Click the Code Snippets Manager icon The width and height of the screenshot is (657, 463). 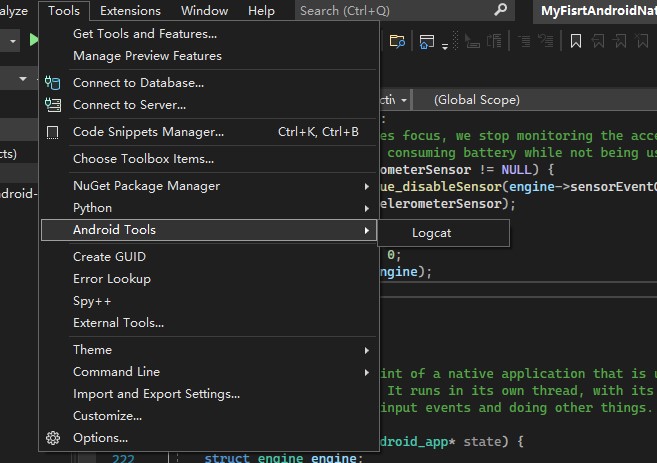coord(52,132)
